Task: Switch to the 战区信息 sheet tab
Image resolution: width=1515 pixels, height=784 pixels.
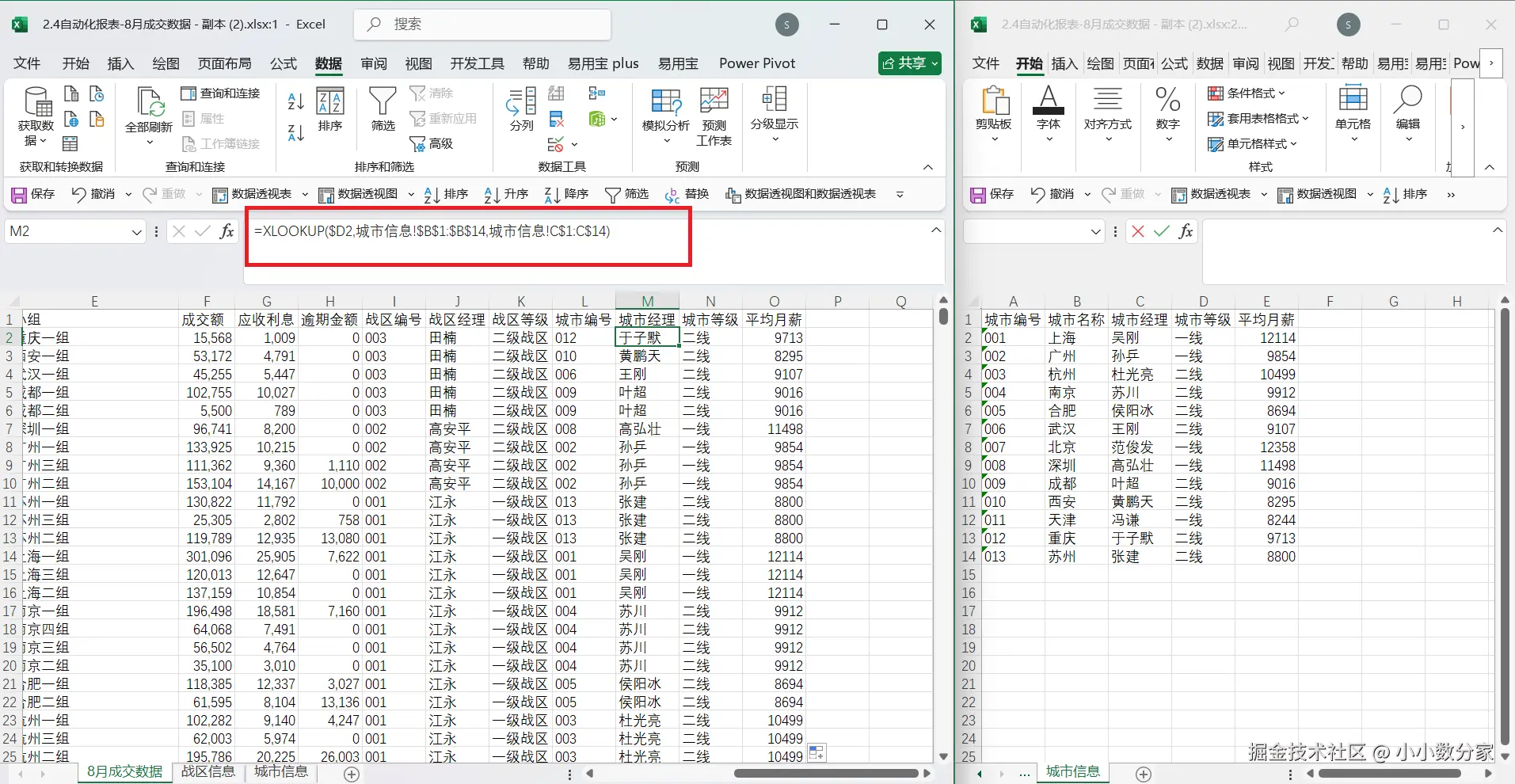Action: [x=208, y=772]
